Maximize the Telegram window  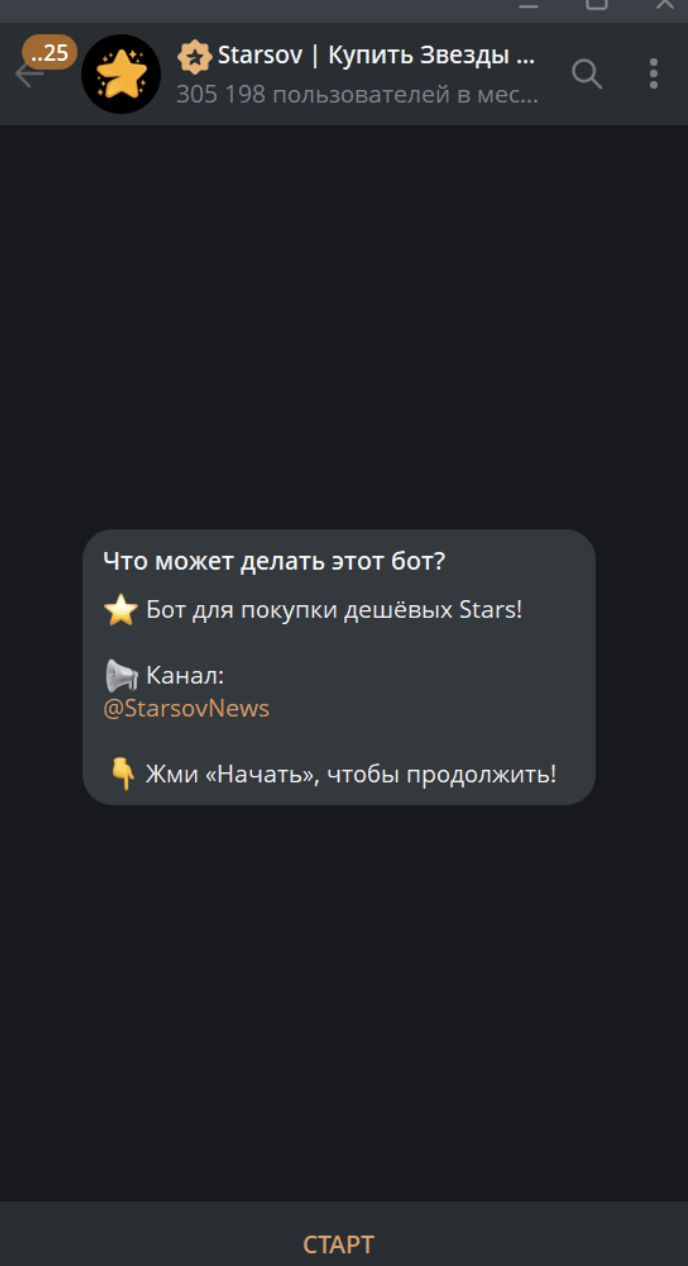[x=597, y=5]
